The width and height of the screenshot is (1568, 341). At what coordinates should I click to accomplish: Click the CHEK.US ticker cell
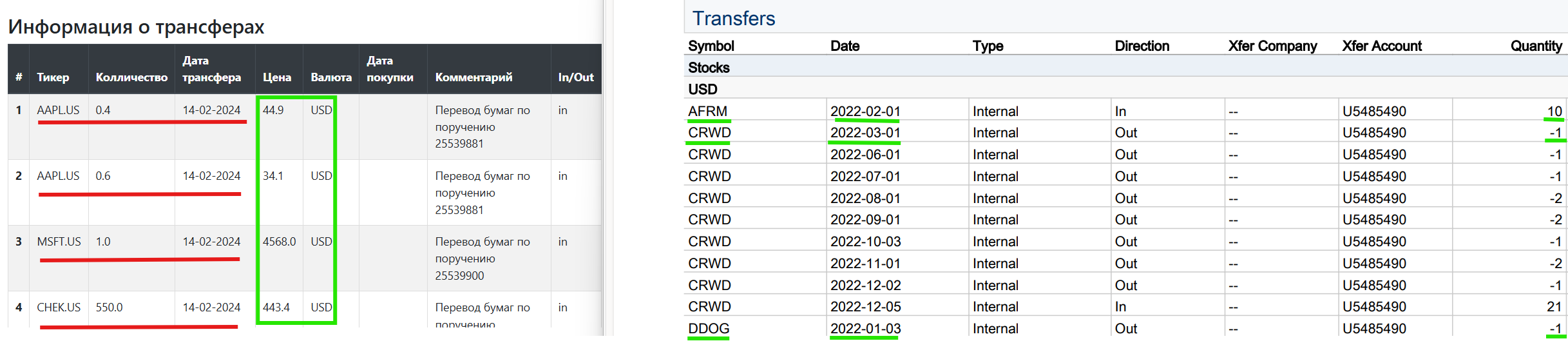pyautogui.click(x=59, y=307)
